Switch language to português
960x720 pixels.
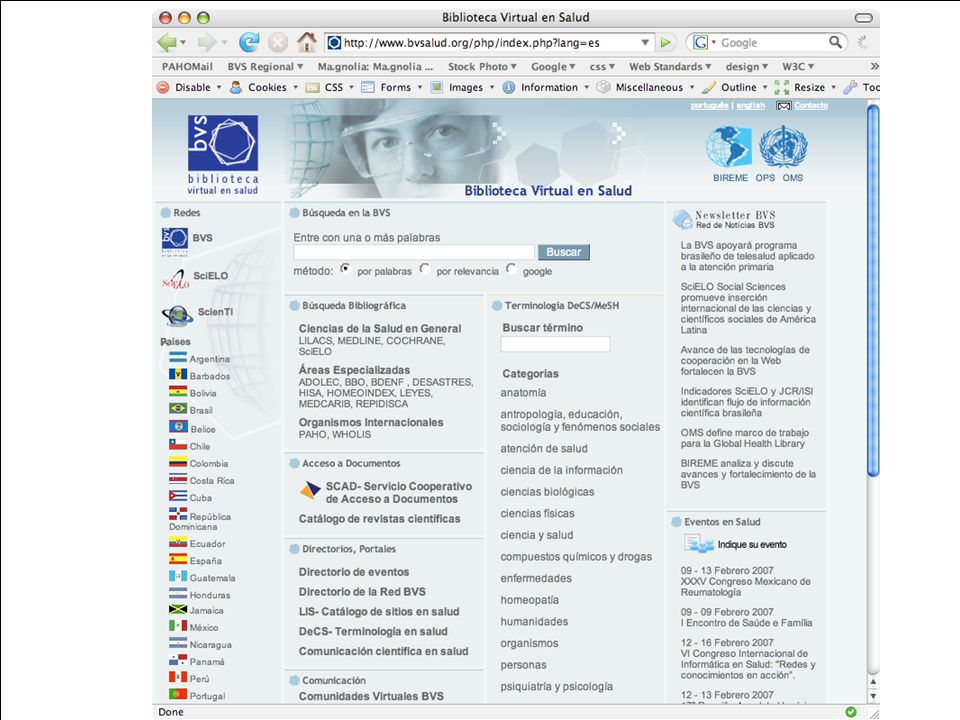pyautogui.click(x=709, y=105)
